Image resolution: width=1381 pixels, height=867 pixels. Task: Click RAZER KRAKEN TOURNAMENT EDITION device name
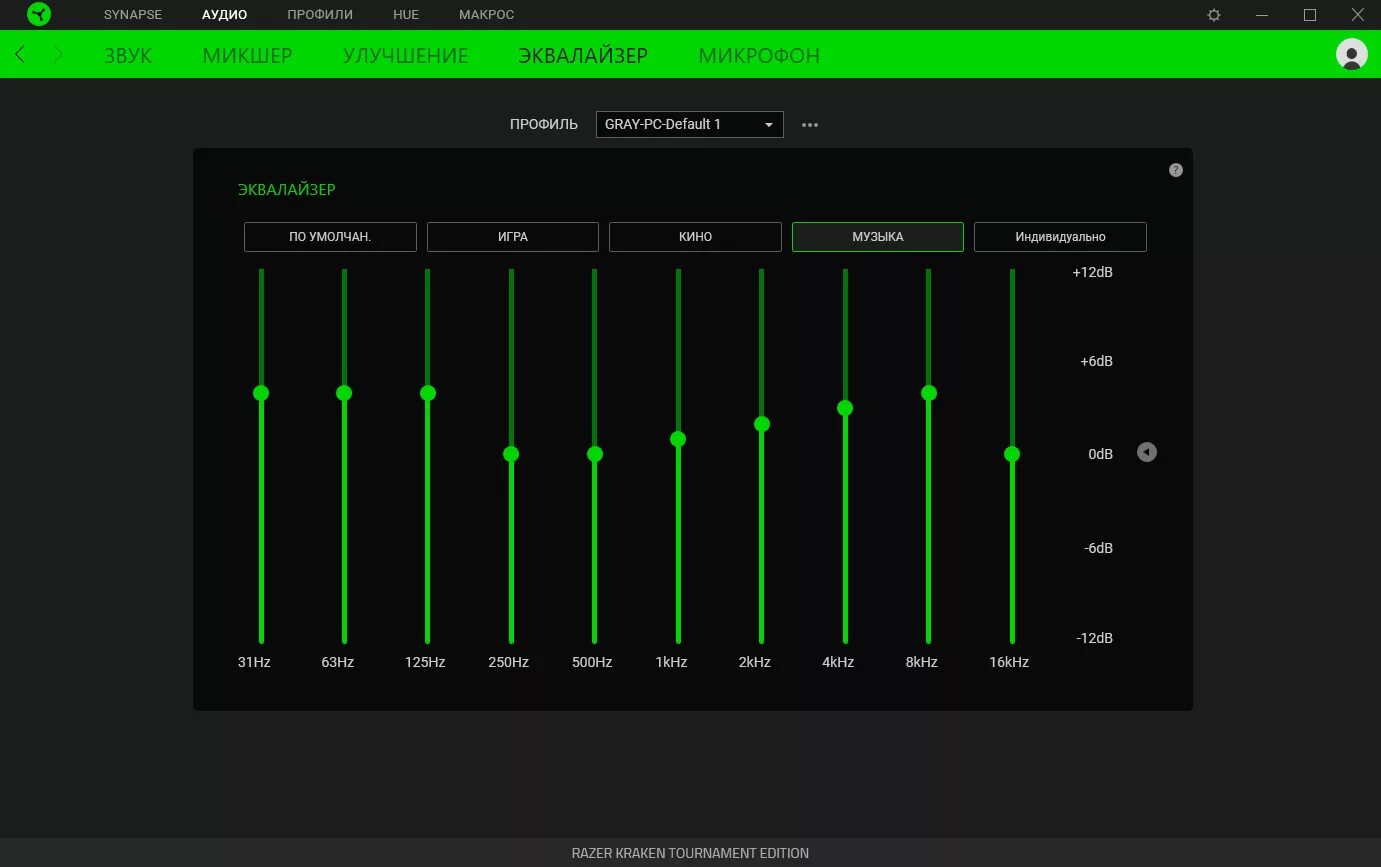[690, 853]
